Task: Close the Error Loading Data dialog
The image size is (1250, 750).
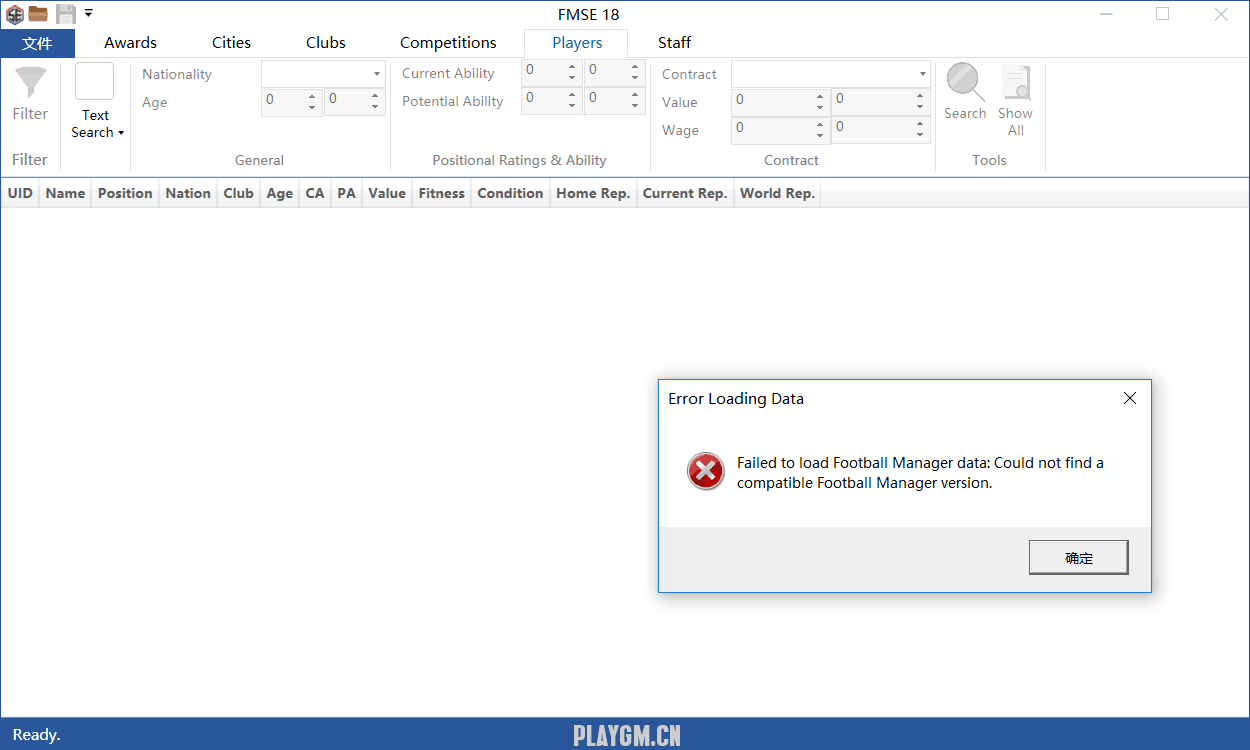Action: click(x=1129, y=398)
